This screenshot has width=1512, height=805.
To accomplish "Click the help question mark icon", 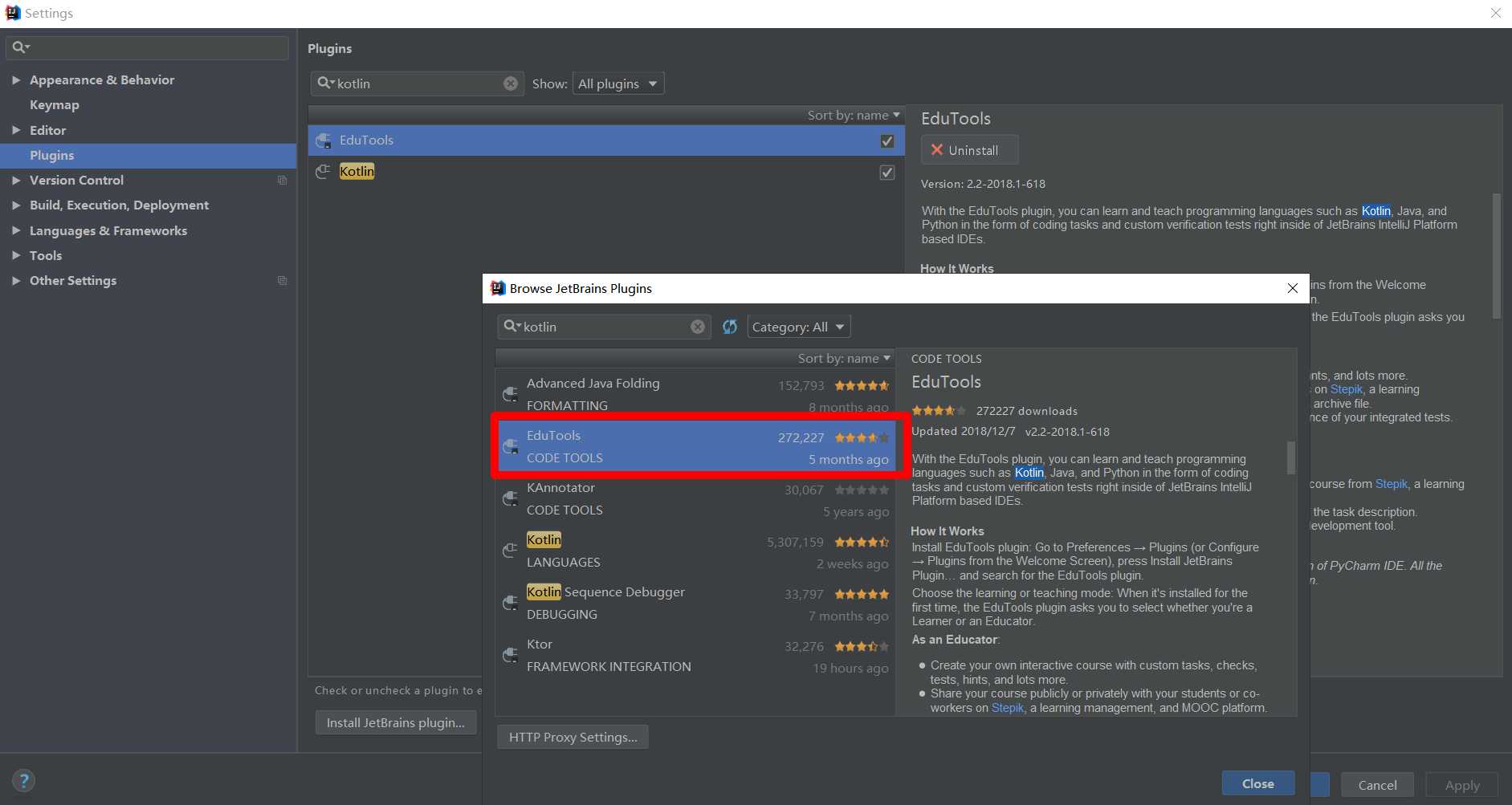I will point(24,780).
